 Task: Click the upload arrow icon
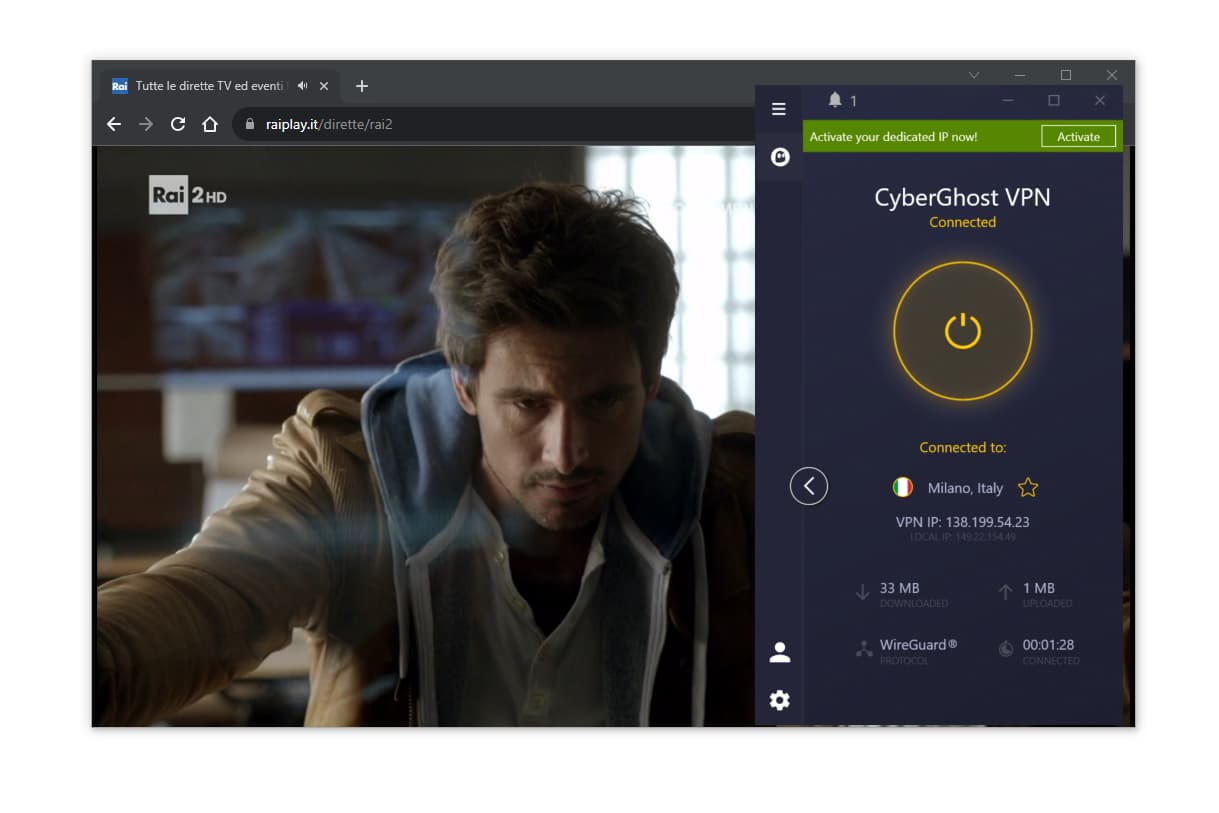(x=1005, y=593)
